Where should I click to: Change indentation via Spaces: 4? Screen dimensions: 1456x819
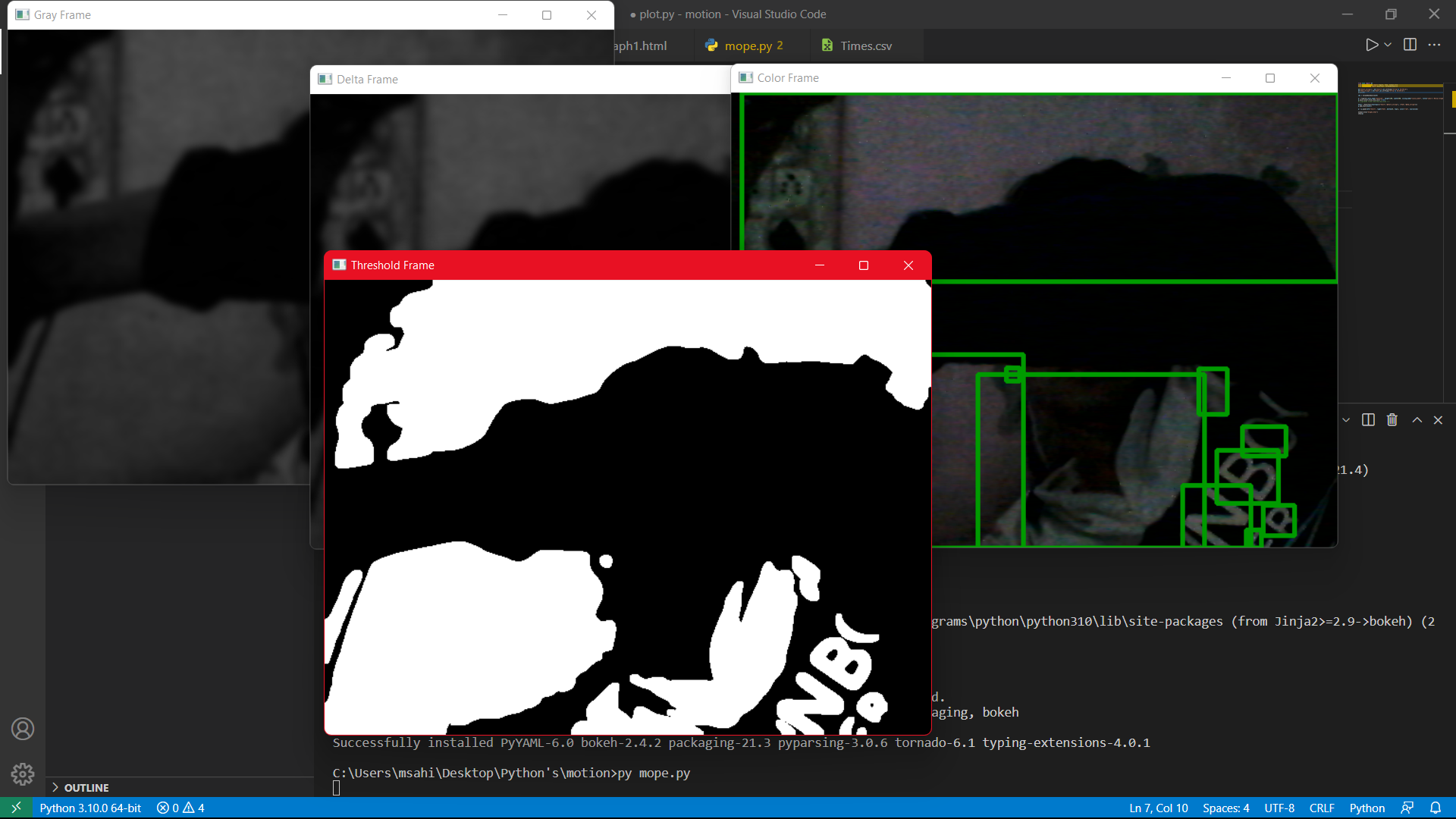click(1225, 808)
